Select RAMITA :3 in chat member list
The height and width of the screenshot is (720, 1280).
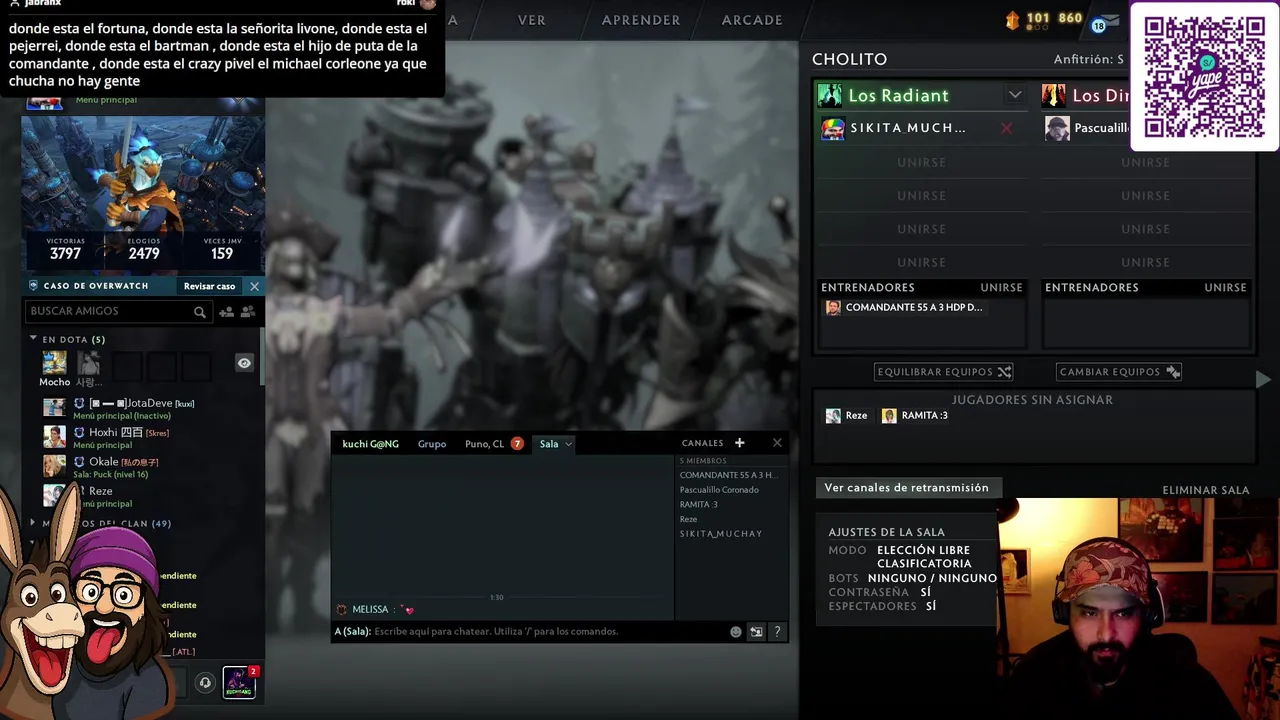698,505
